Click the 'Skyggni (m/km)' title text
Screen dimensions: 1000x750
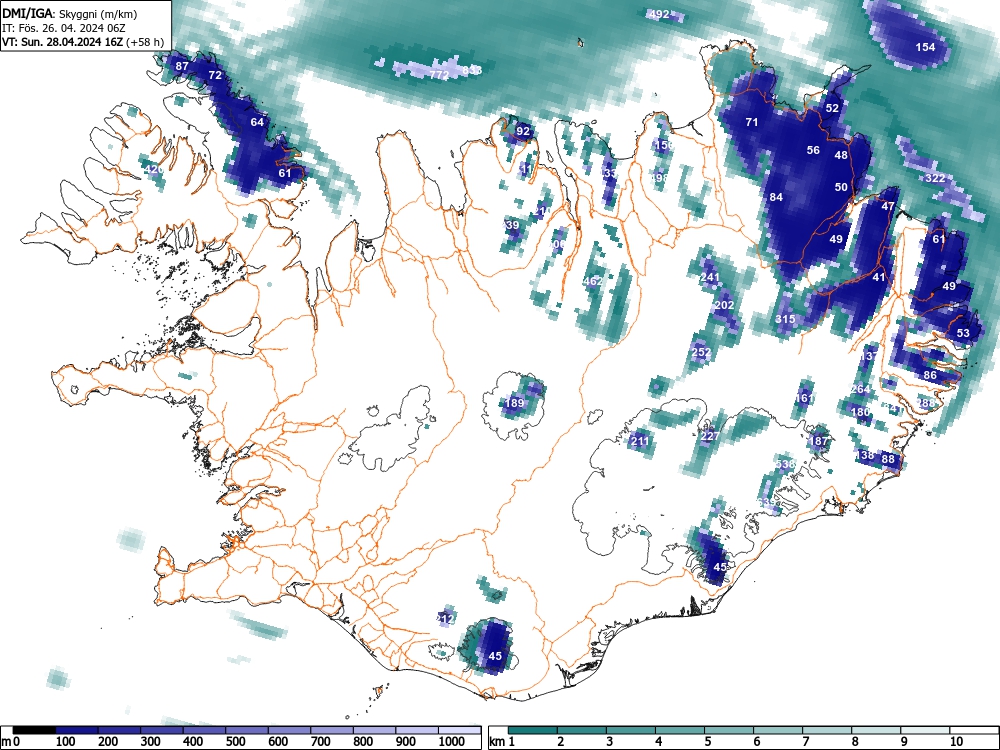coord(98,14)
